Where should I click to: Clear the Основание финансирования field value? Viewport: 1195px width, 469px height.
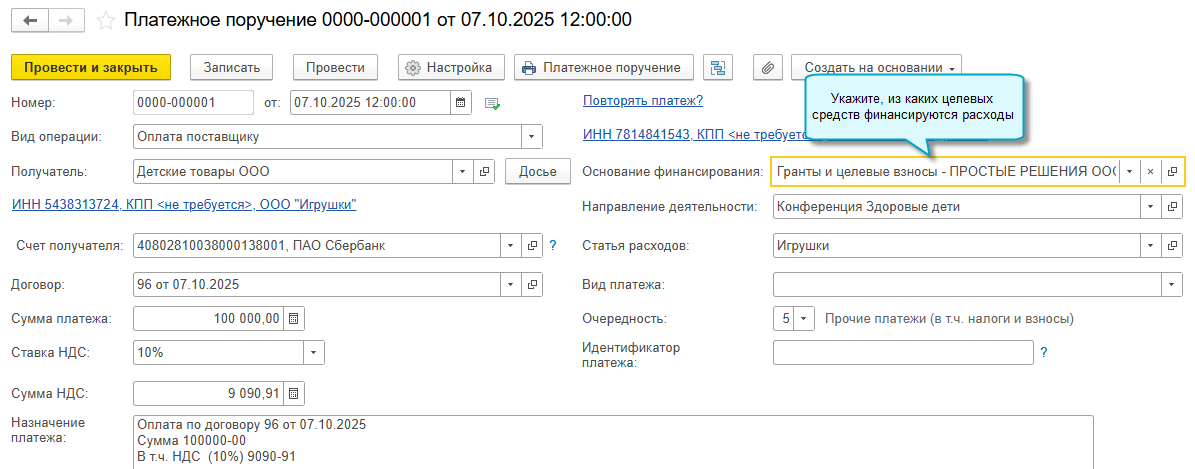pyautogui.click(x=1150, y=172)
